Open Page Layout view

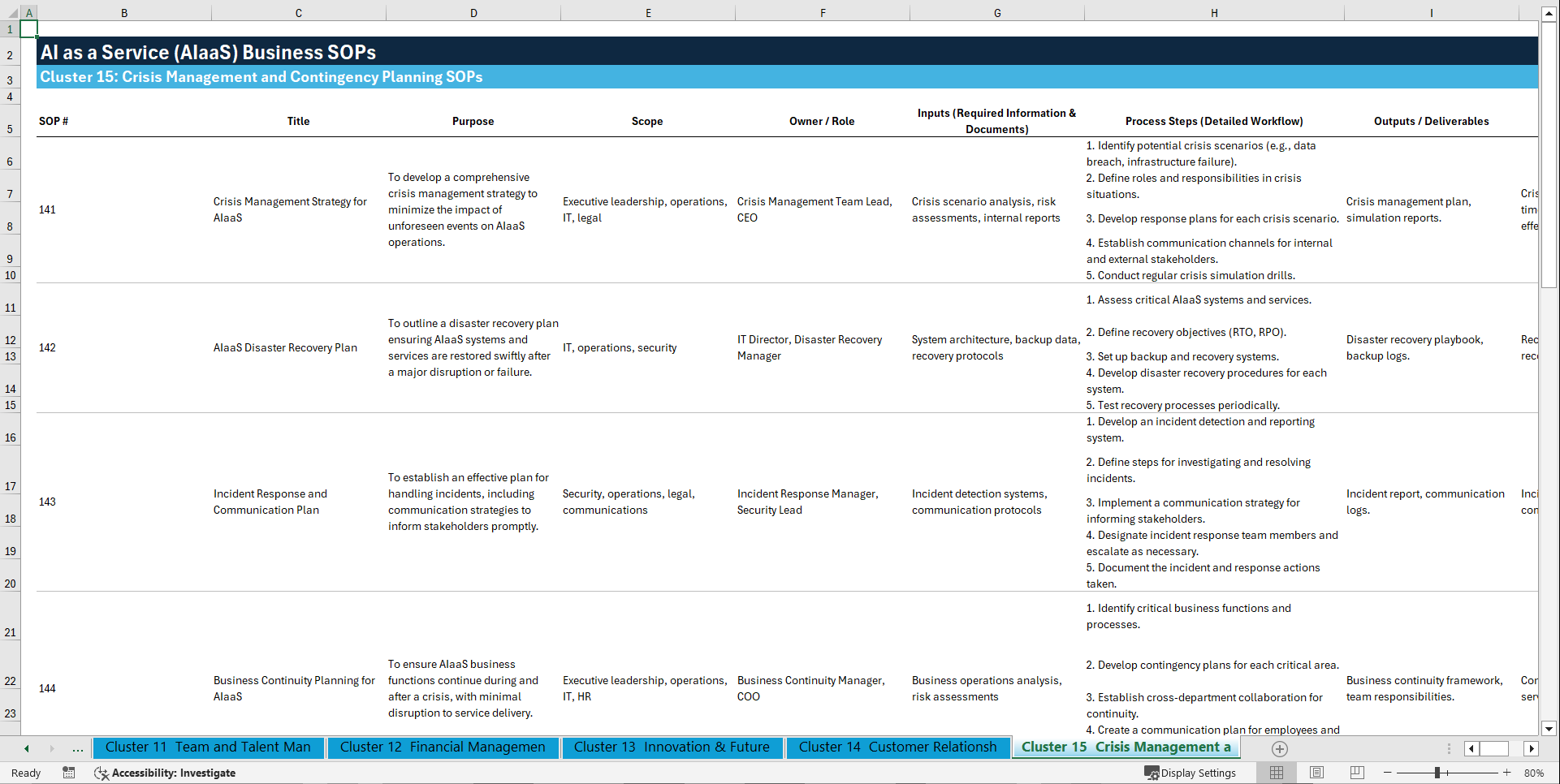[1316, 773]
